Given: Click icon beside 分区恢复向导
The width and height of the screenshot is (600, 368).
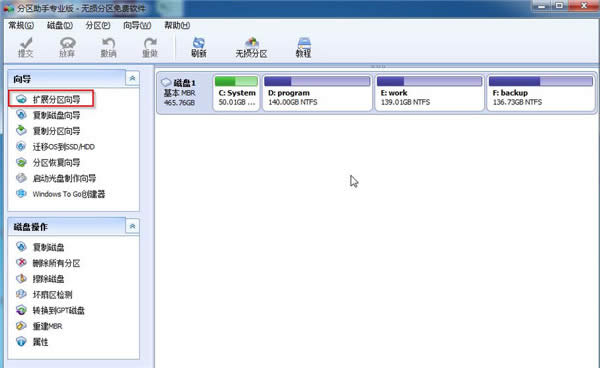Looking at the screenshot, I should 21,162.
